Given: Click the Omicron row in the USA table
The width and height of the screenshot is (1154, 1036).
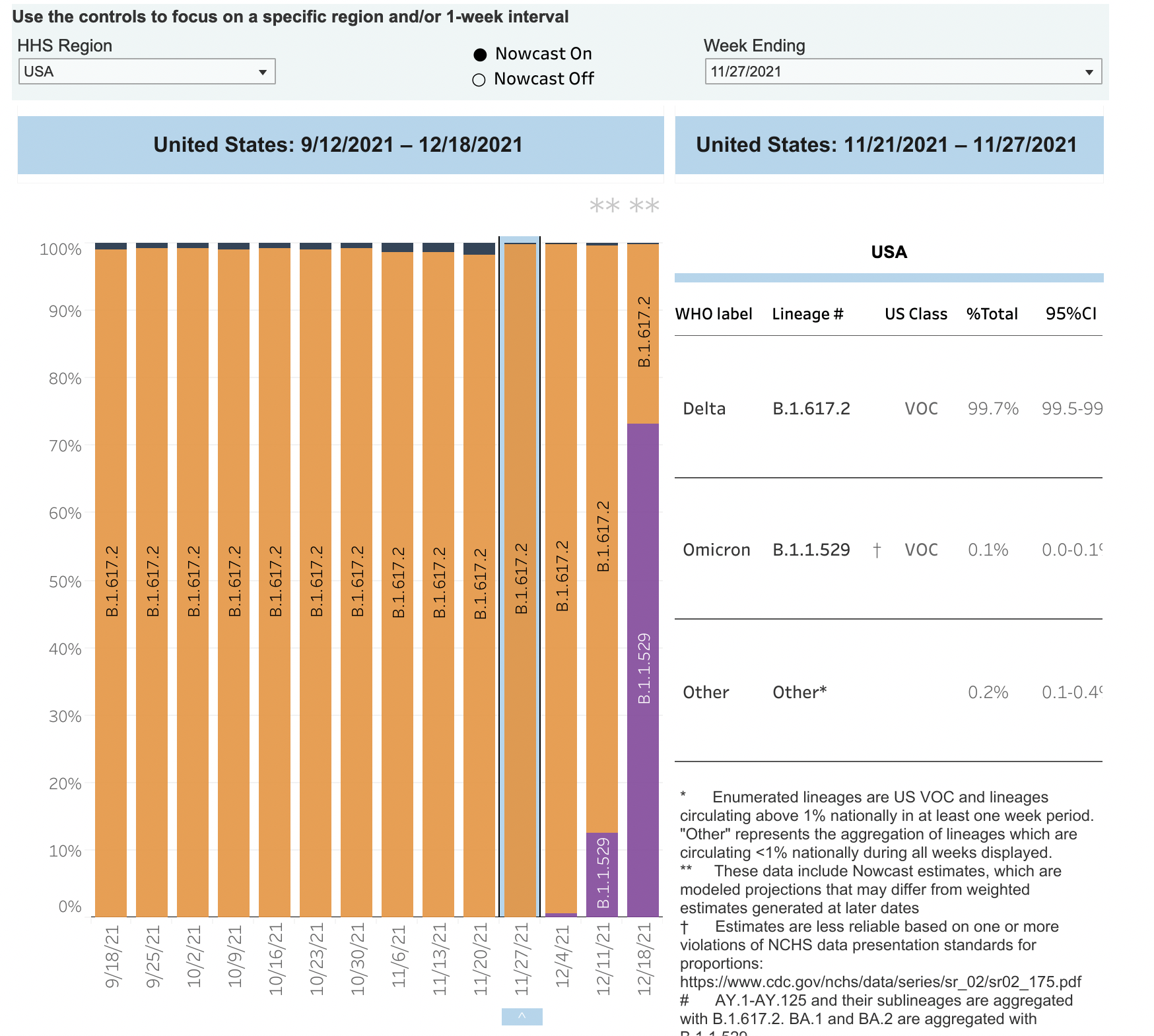Looking at the screenshot, I should 858,549.
